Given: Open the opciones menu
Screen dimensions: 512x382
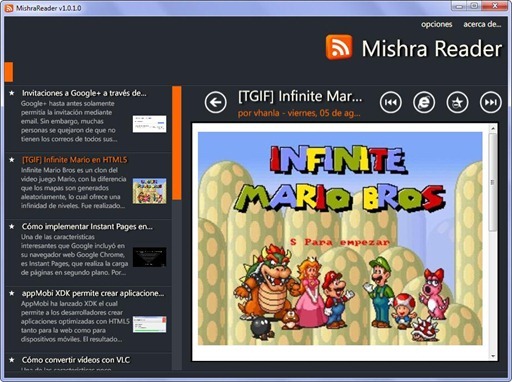Looking at the screenshot, I should (x=436, y=24).
